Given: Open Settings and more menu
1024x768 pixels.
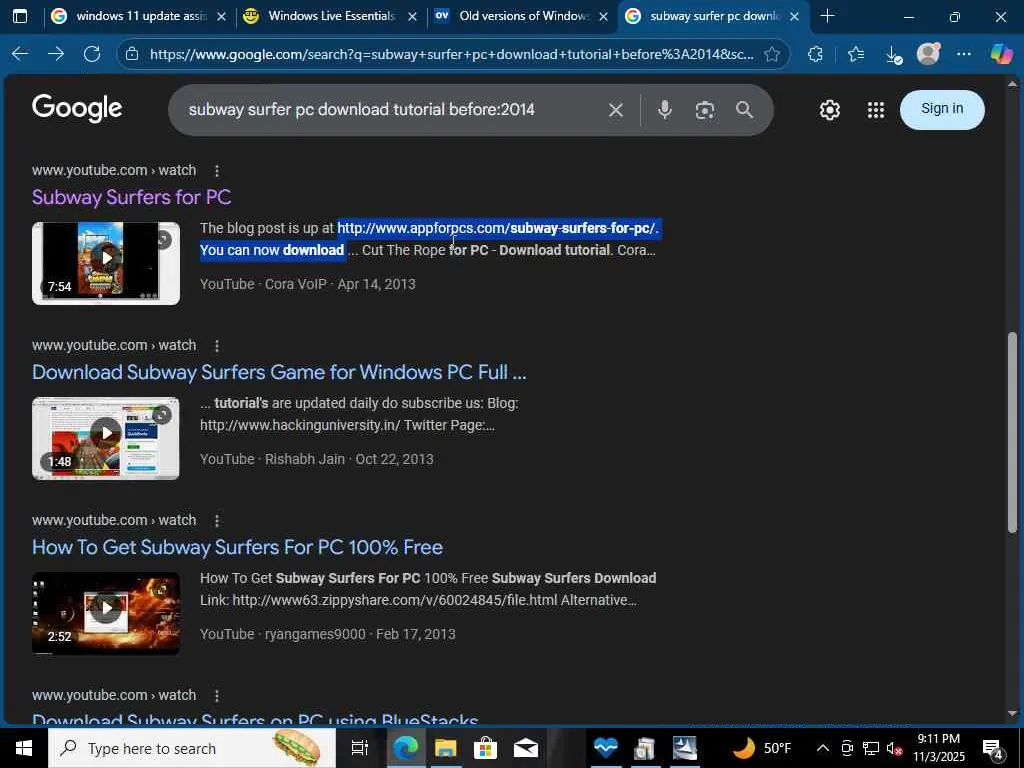Looking at the screenshot, I should click(964, 54).
